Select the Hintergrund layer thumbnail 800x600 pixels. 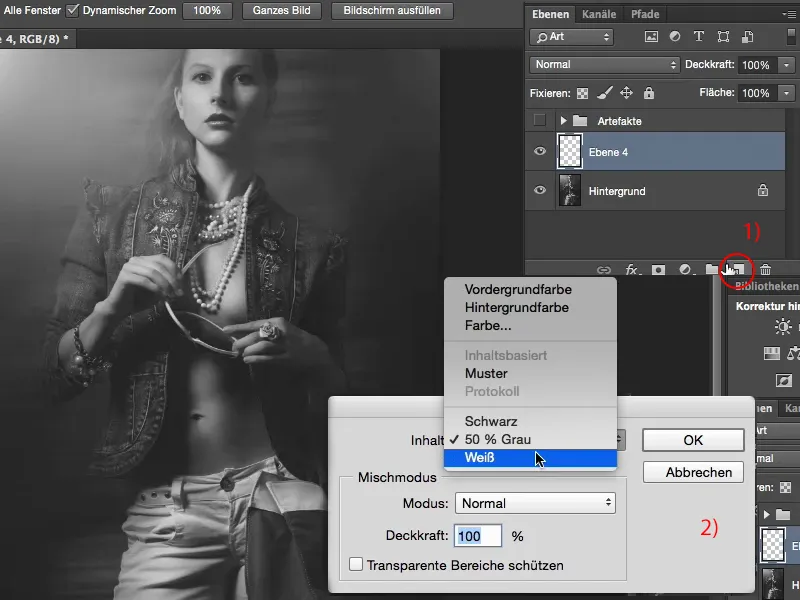pos(569,190)
